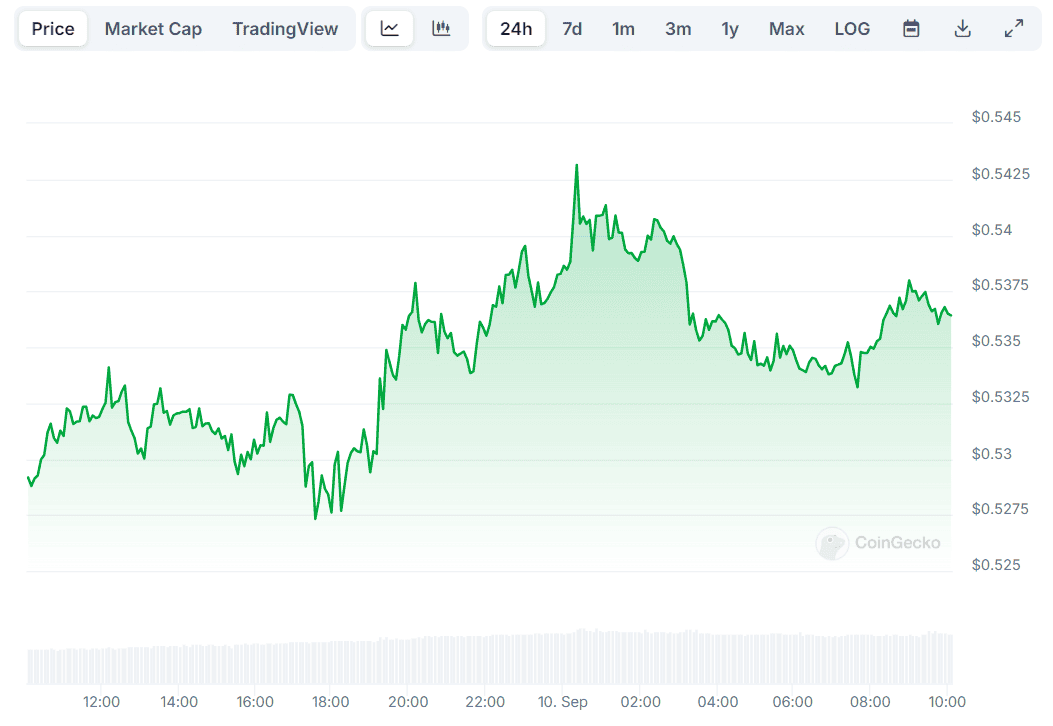
Task: Click the volume bars strip below chart
Action: tap(490, 657)
